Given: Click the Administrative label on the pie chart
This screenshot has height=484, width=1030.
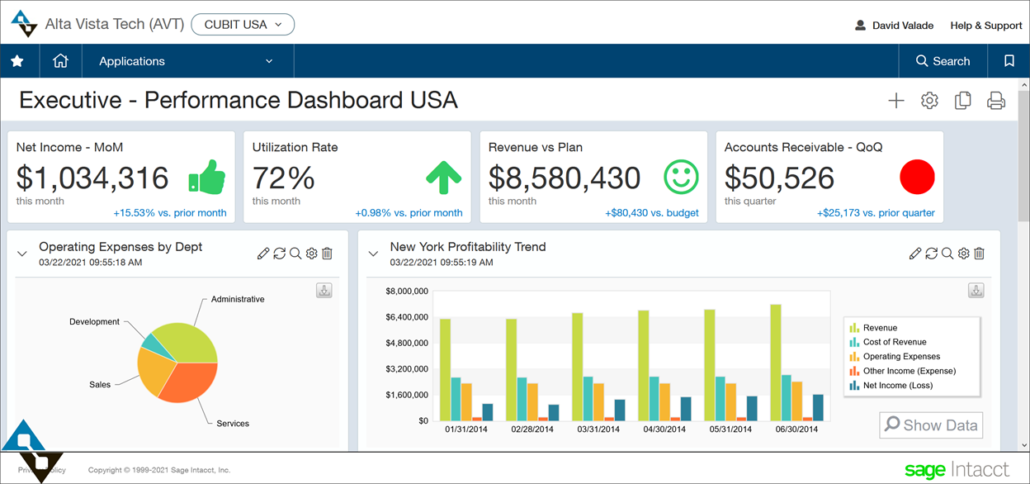Looking at the screenshot, I should coord(238,299).
